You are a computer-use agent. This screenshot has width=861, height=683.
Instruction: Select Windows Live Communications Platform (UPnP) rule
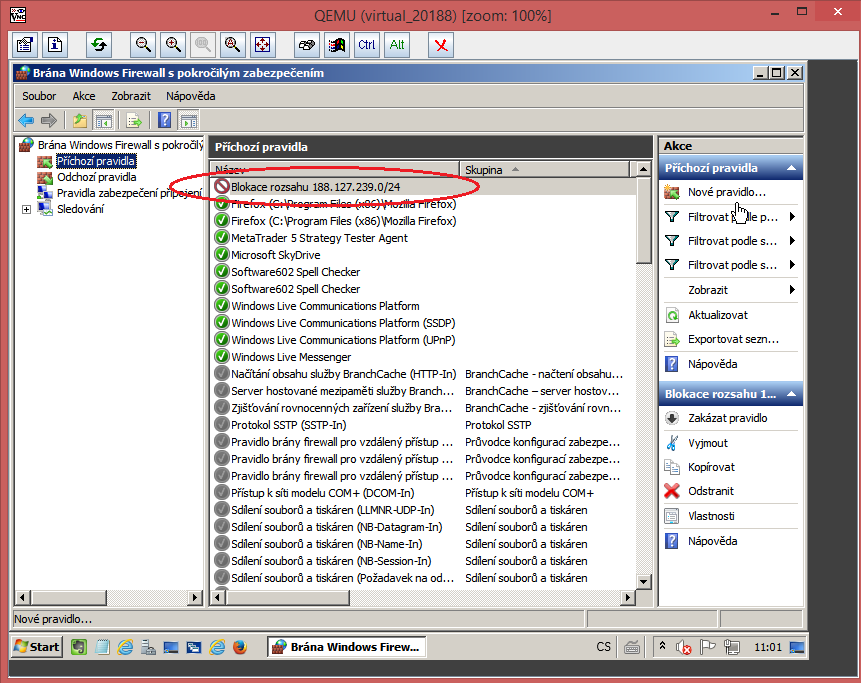(343, 340)
